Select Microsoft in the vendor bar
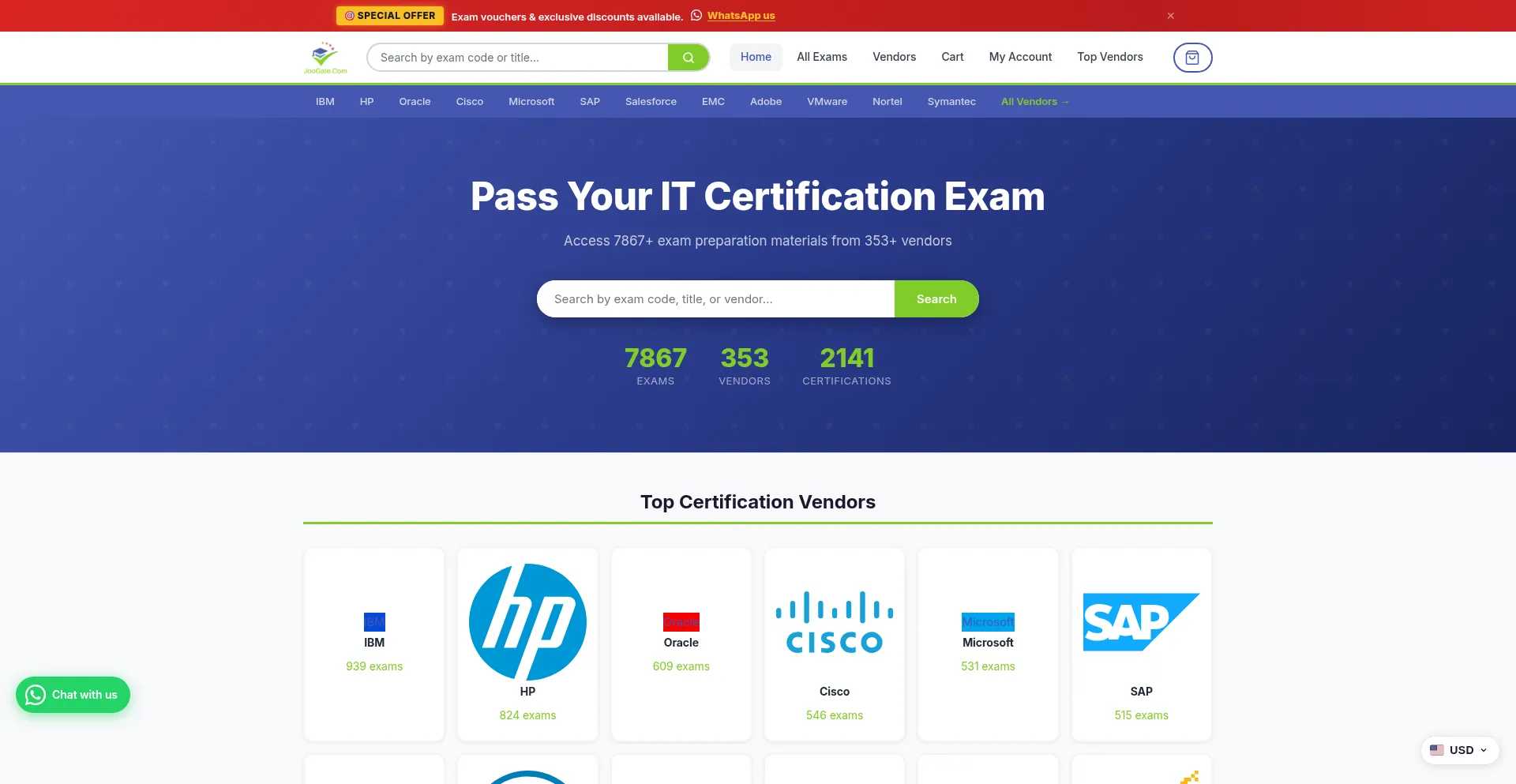The height and width of the screenshot is (784, 1516). click(x=531, y=102)
